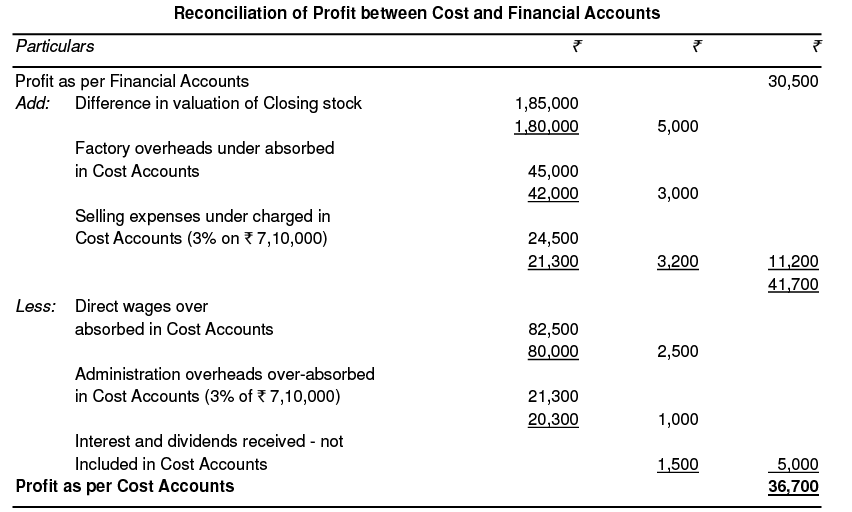Click the 36,700 final profit figure
852x512 pixels.
pos(793,487)
